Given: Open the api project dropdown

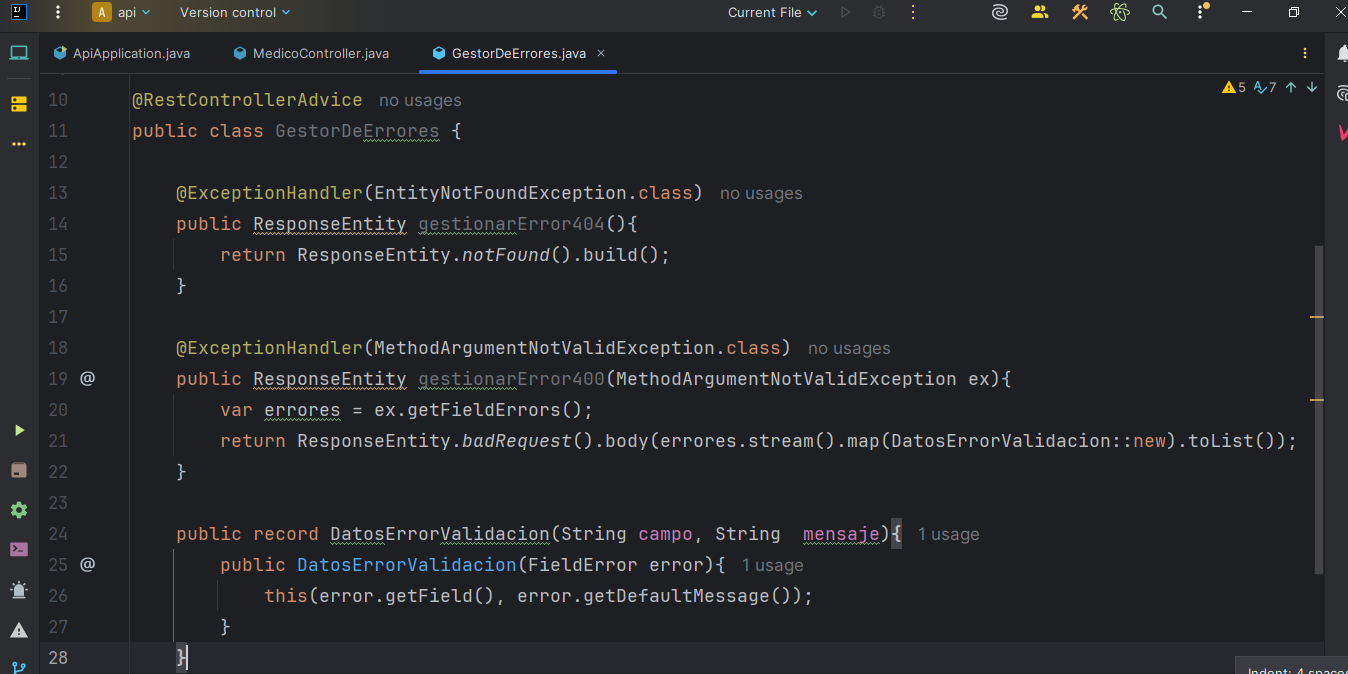Looking at the screenshot, I should pyautogui.click(x=122, y=13).
